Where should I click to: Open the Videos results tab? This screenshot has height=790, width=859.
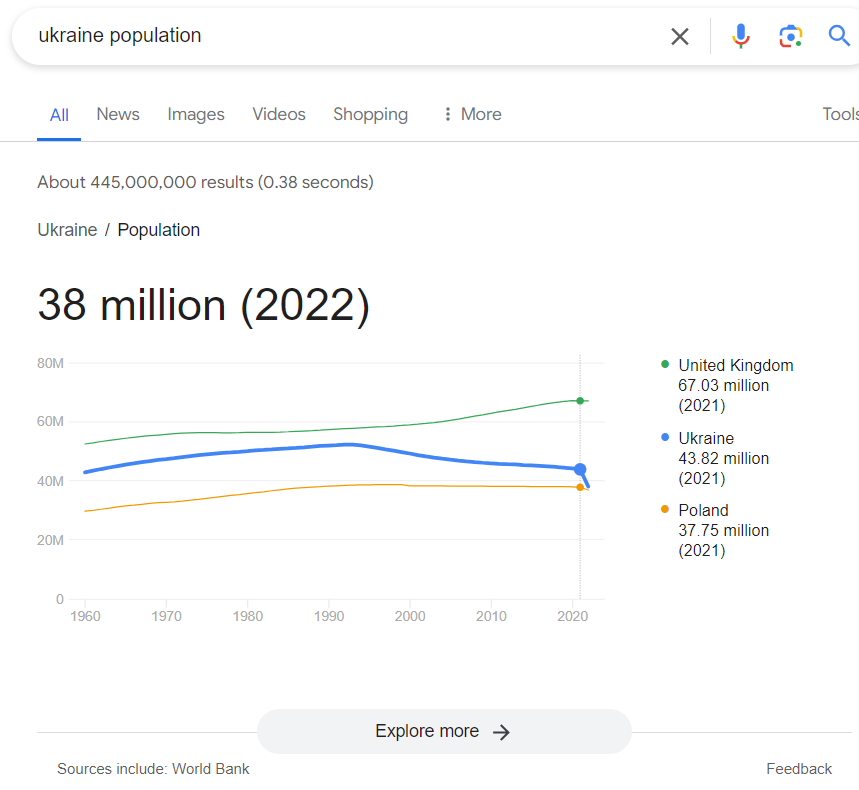(x=279, y=114)
